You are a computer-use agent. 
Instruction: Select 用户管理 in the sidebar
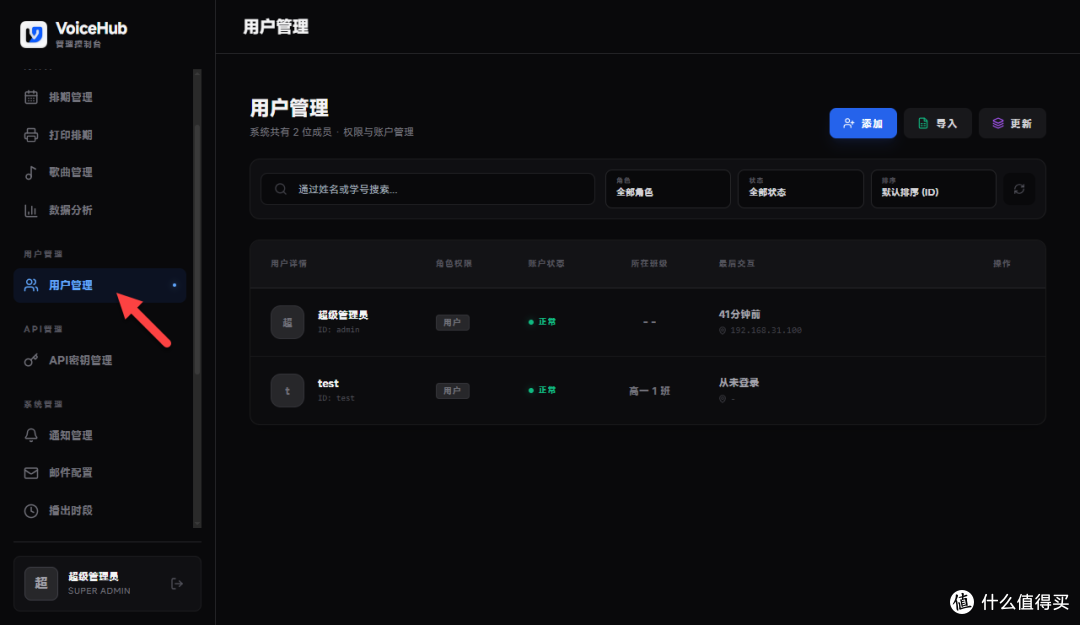pyautogui.click(x=100, y=285)
